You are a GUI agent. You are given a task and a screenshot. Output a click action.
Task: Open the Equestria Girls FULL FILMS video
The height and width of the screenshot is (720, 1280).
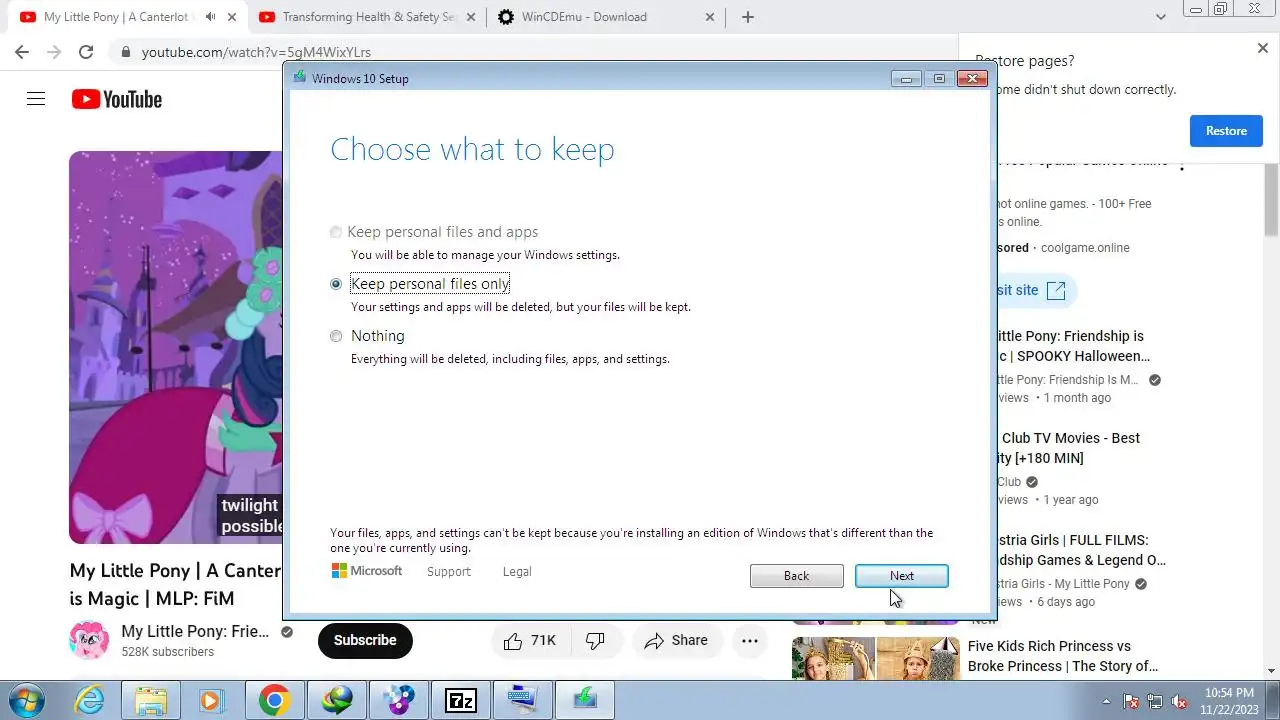(1079, 550)
